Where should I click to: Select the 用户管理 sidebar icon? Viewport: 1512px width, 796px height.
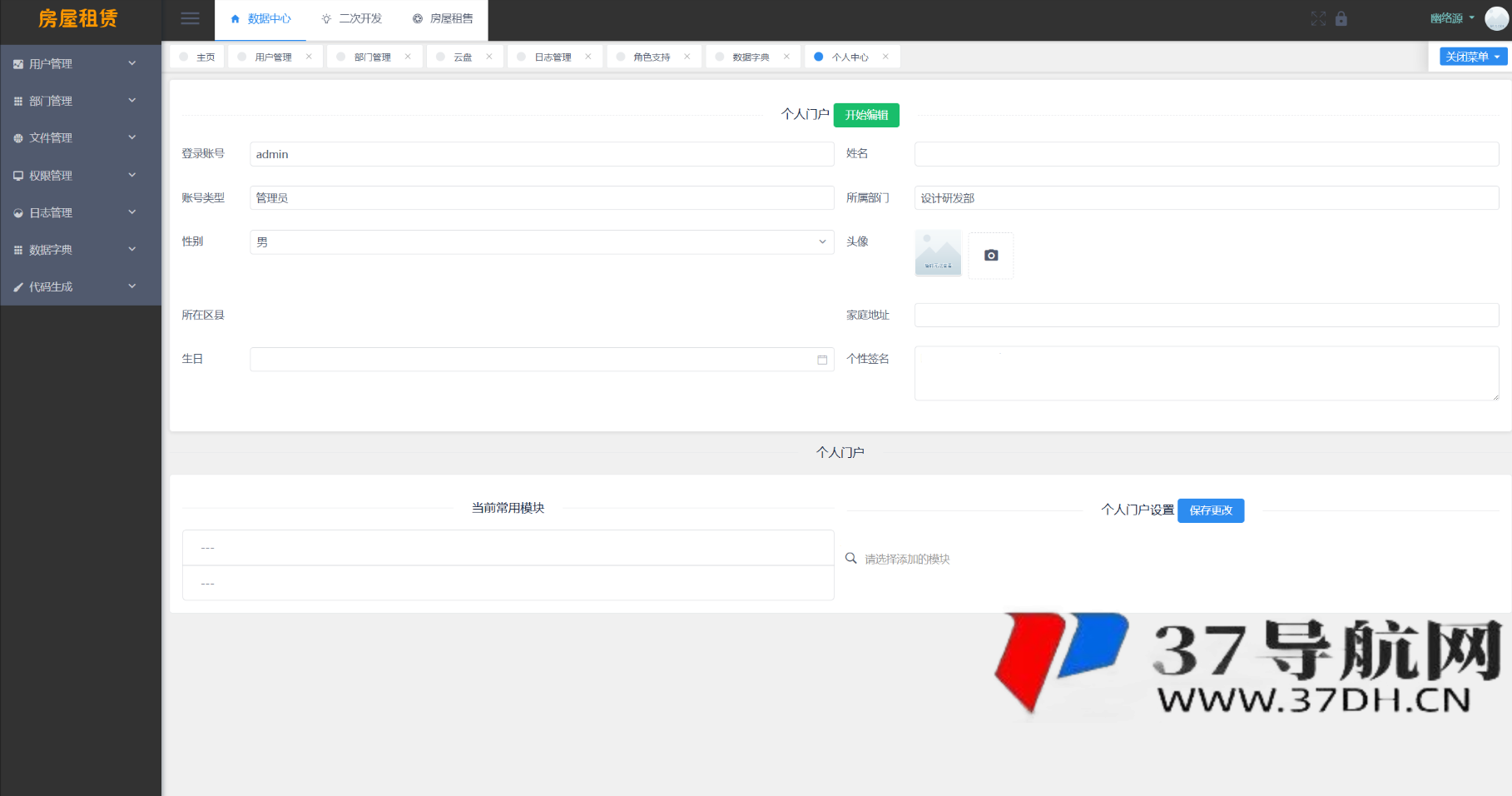click(17, 62)
